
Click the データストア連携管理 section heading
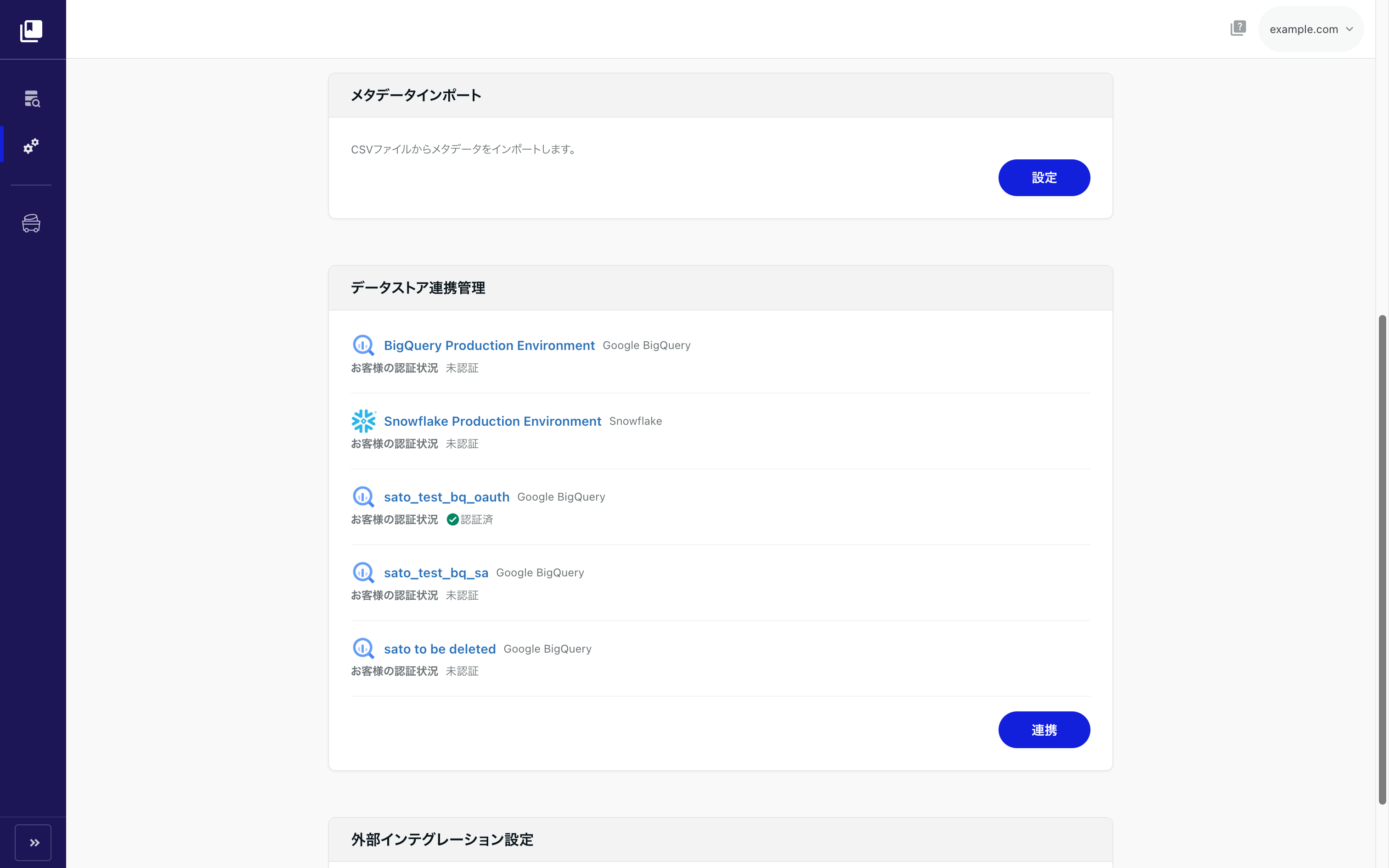pyautogui.click(x=418, y=287)
